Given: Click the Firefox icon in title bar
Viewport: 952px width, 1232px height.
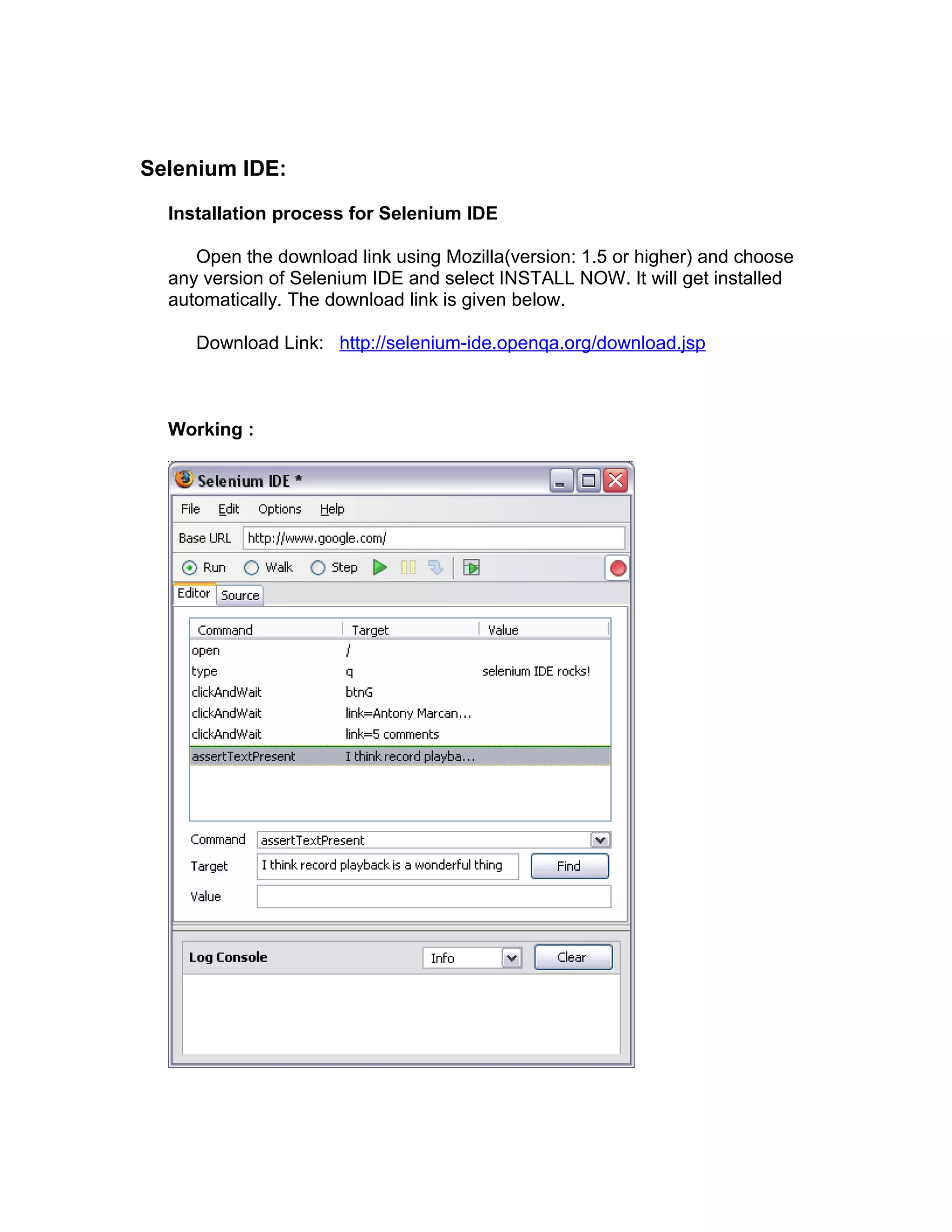Looking at the screenshot, I should tap(184, 479).
